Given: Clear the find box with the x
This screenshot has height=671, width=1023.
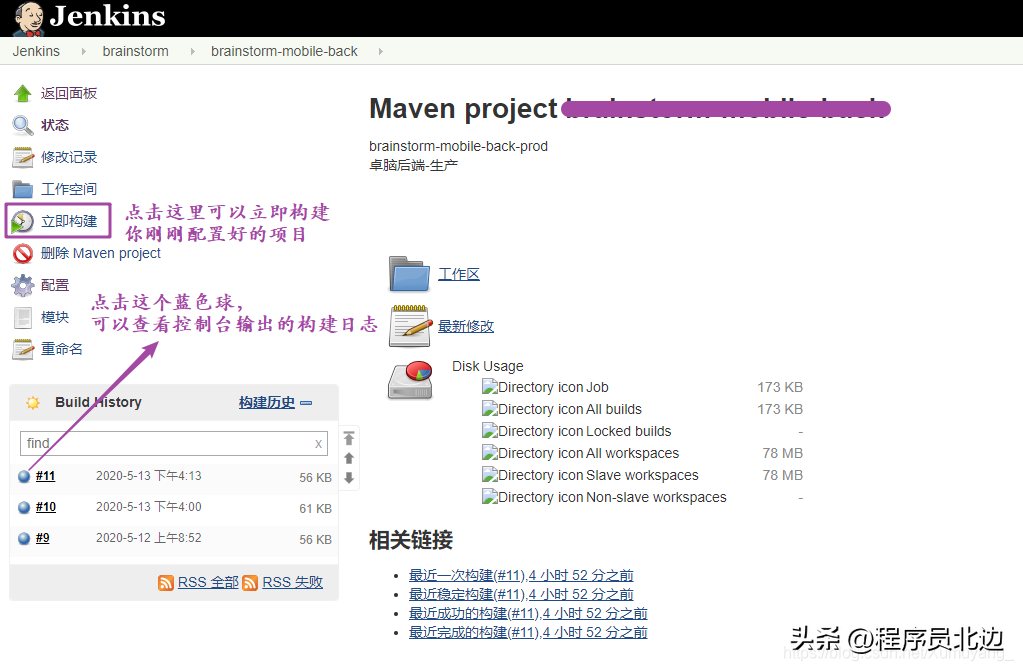Looking at the screenshot, I should pos(318,444).
